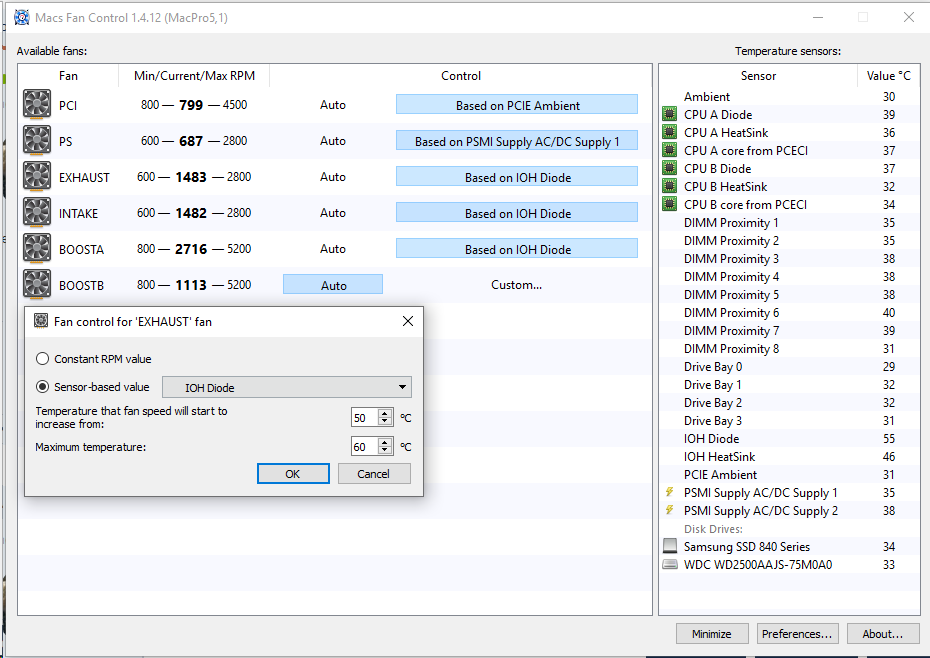Select the DIMM Proximity 6 sensor row
The height and width of the screenshot is (658, 930).
(x=789, y=312)
